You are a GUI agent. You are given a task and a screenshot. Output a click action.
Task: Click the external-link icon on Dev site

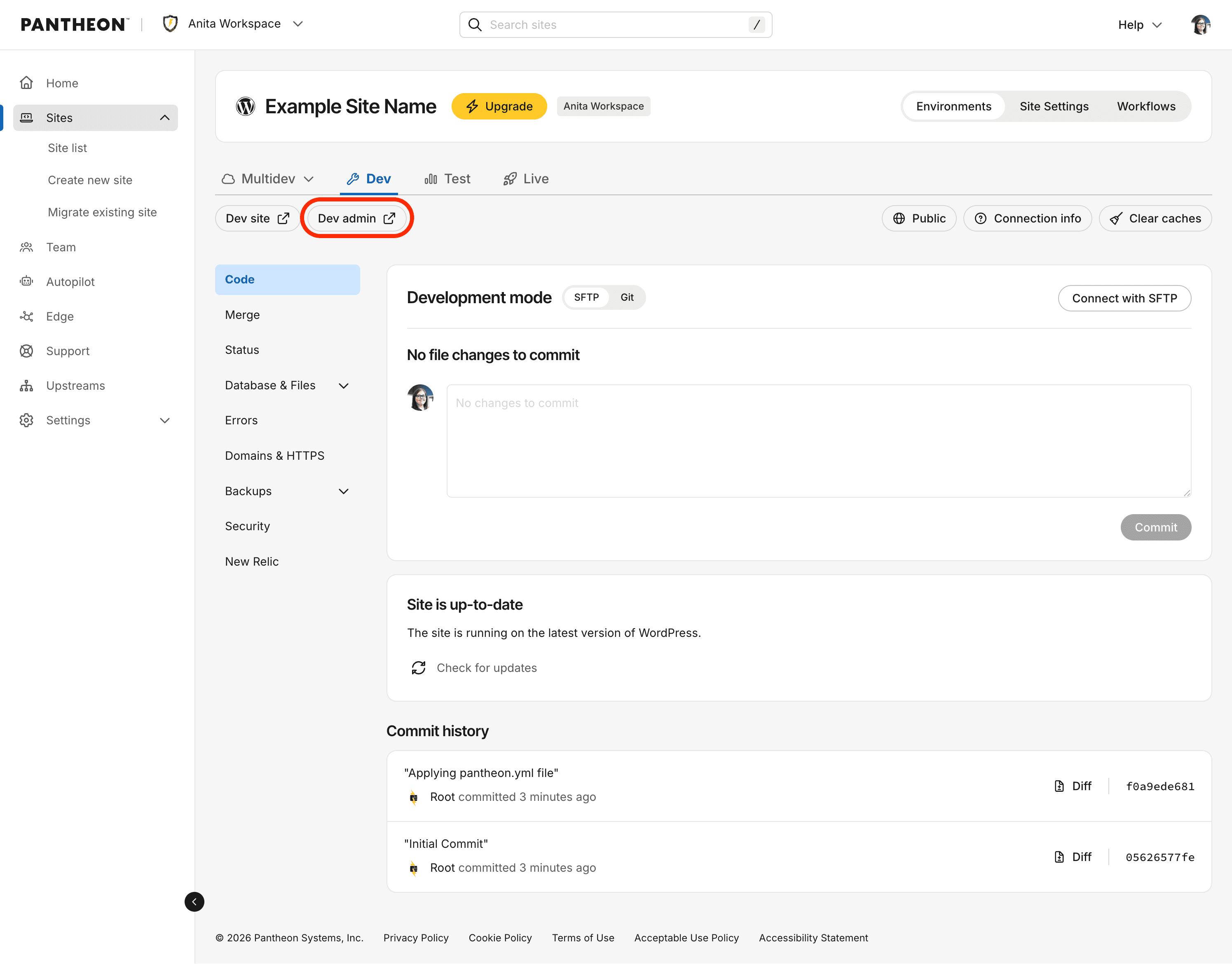(x=283, y=218)
